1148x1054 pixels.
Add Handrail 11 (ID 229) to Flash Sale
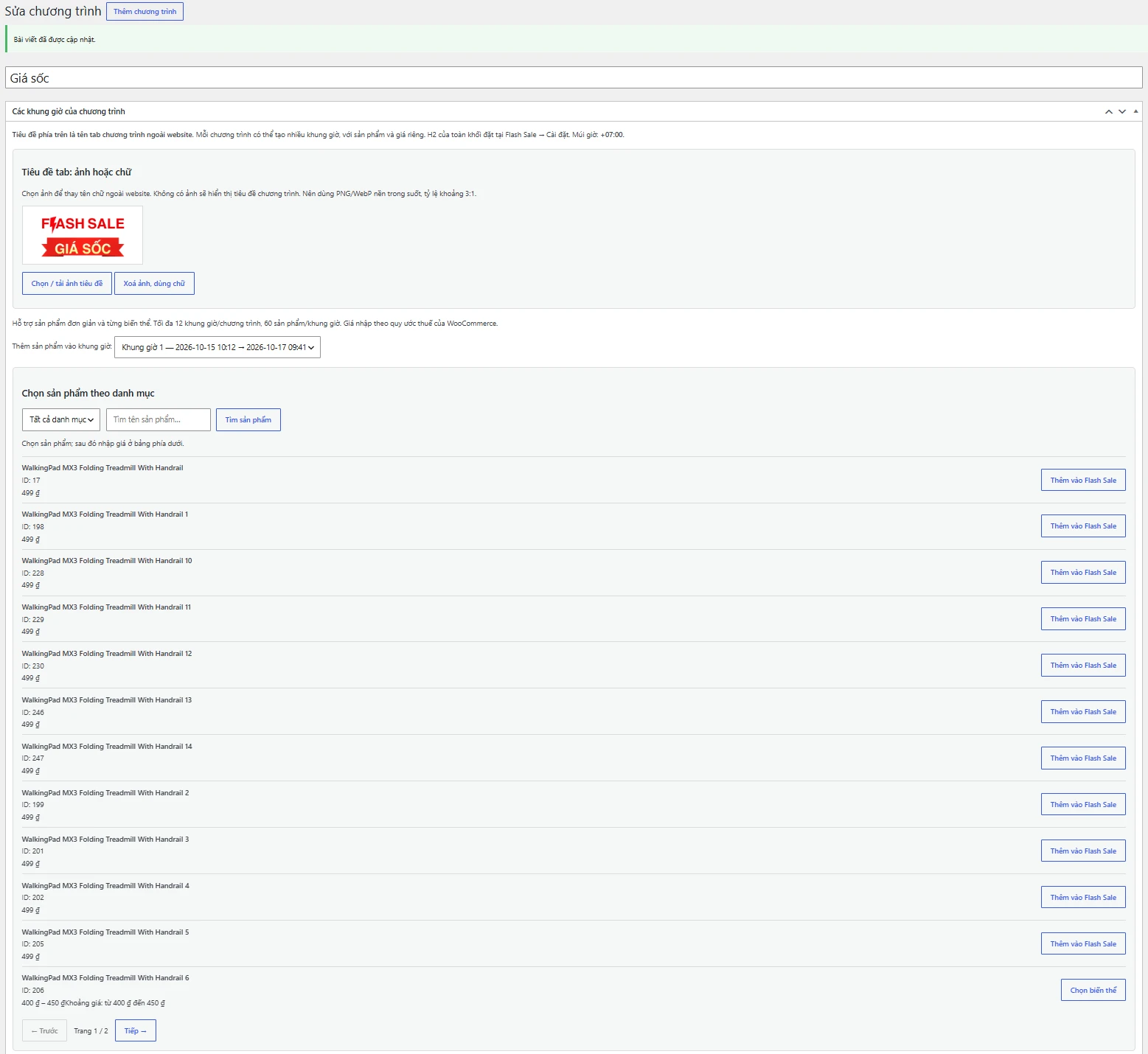1083,619
